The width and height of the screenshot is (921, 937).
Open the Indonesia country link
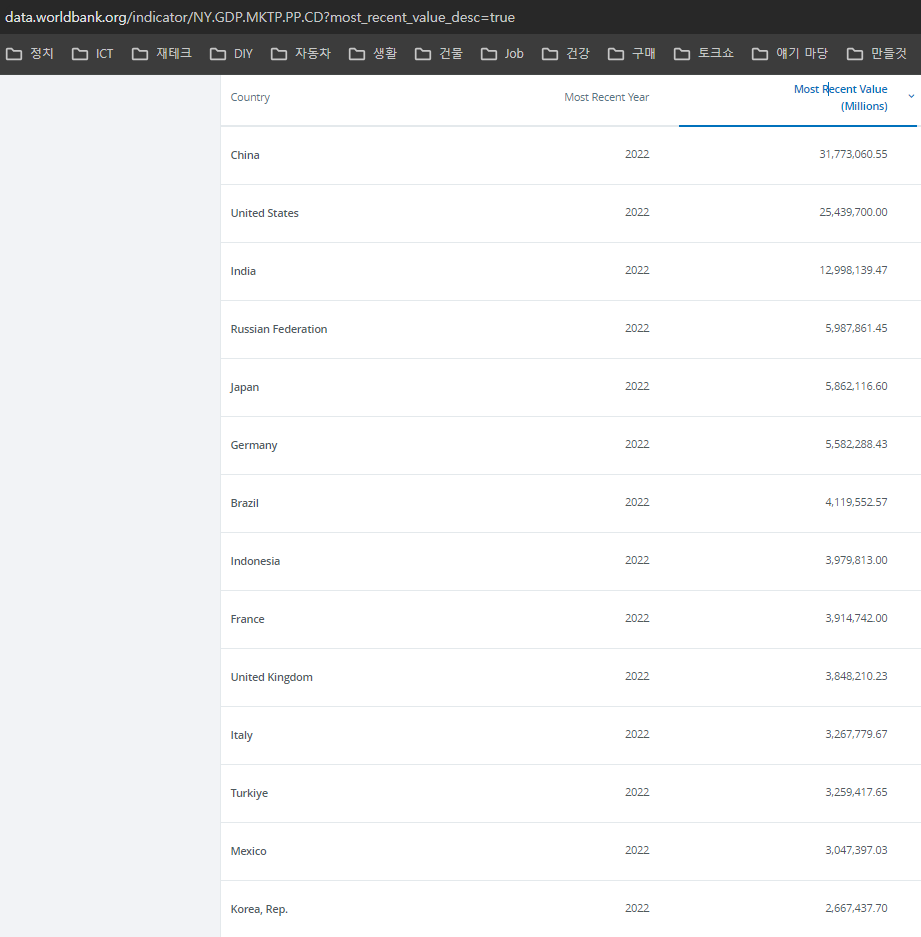pyautogui.click(x=255, y=561)
